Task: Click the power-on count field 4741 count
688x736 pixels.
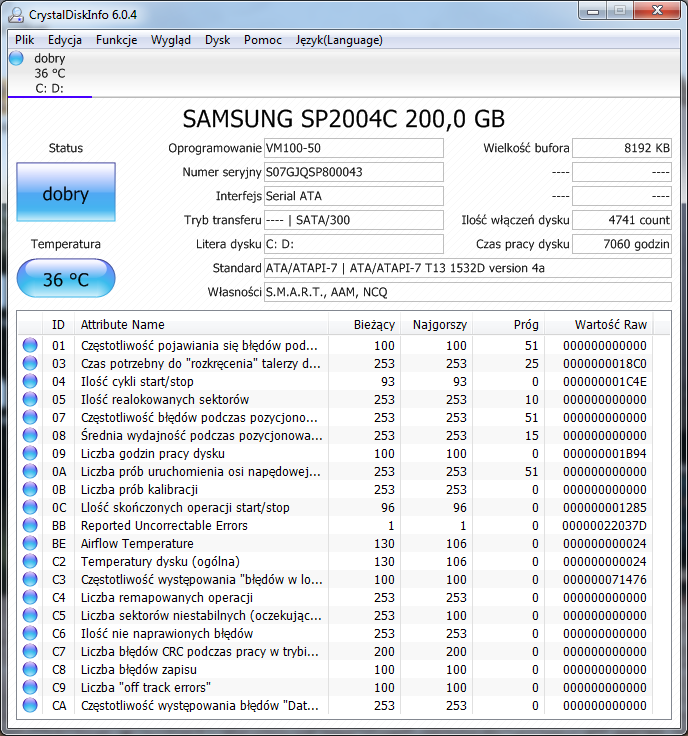Action: click(622, 220)
